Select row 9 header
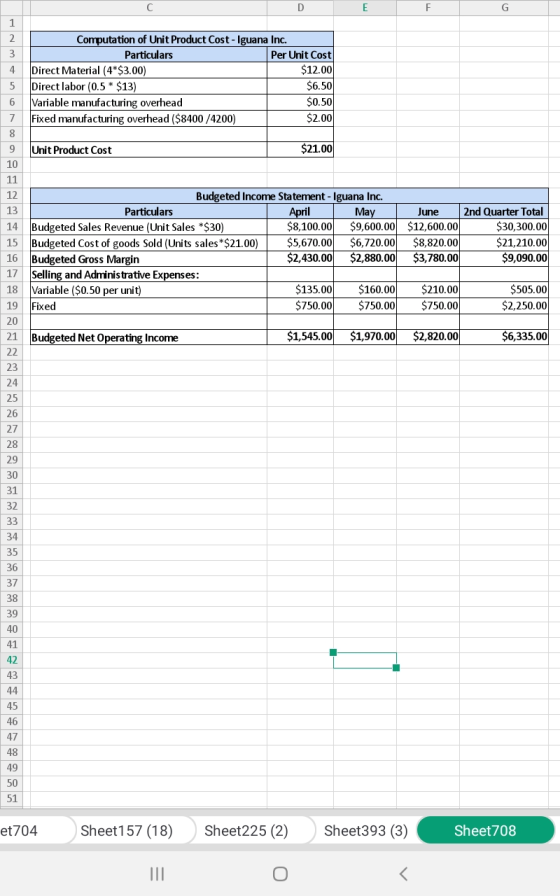Screen dimensions: 560x896 [x=11, y=149]
